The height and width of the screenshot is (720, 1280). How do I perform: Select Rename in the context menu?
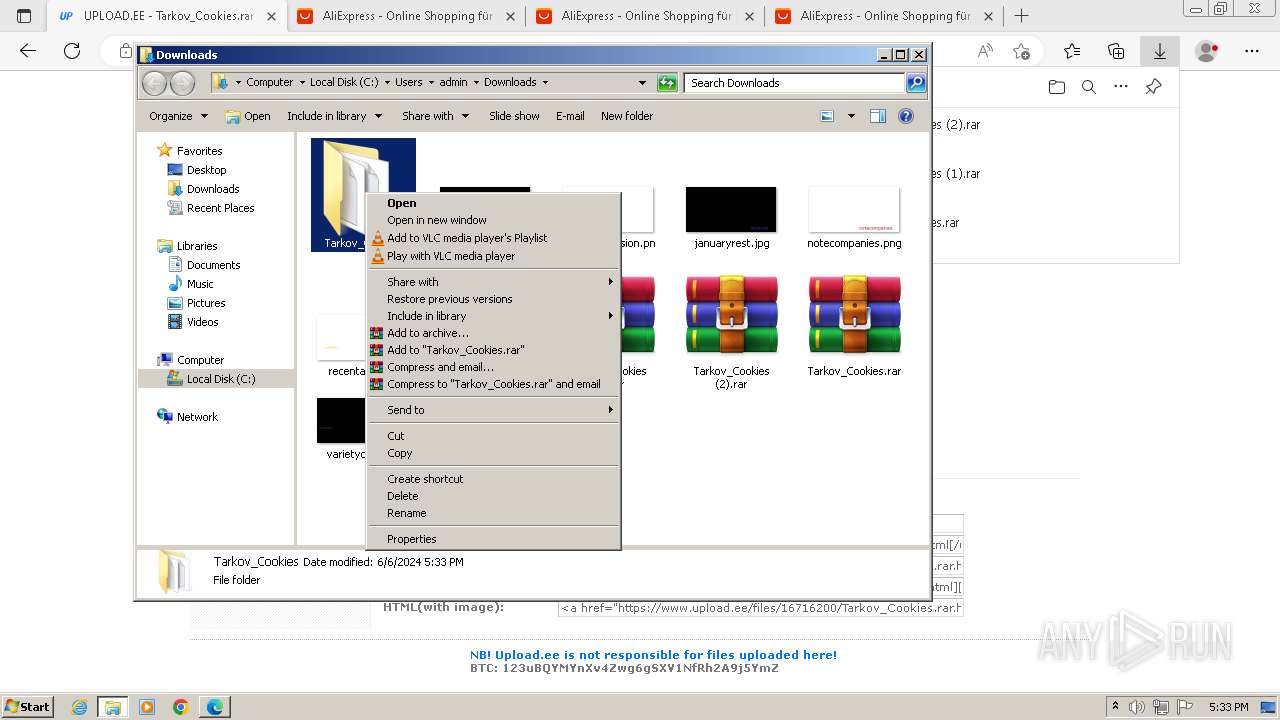click(494, 513)
